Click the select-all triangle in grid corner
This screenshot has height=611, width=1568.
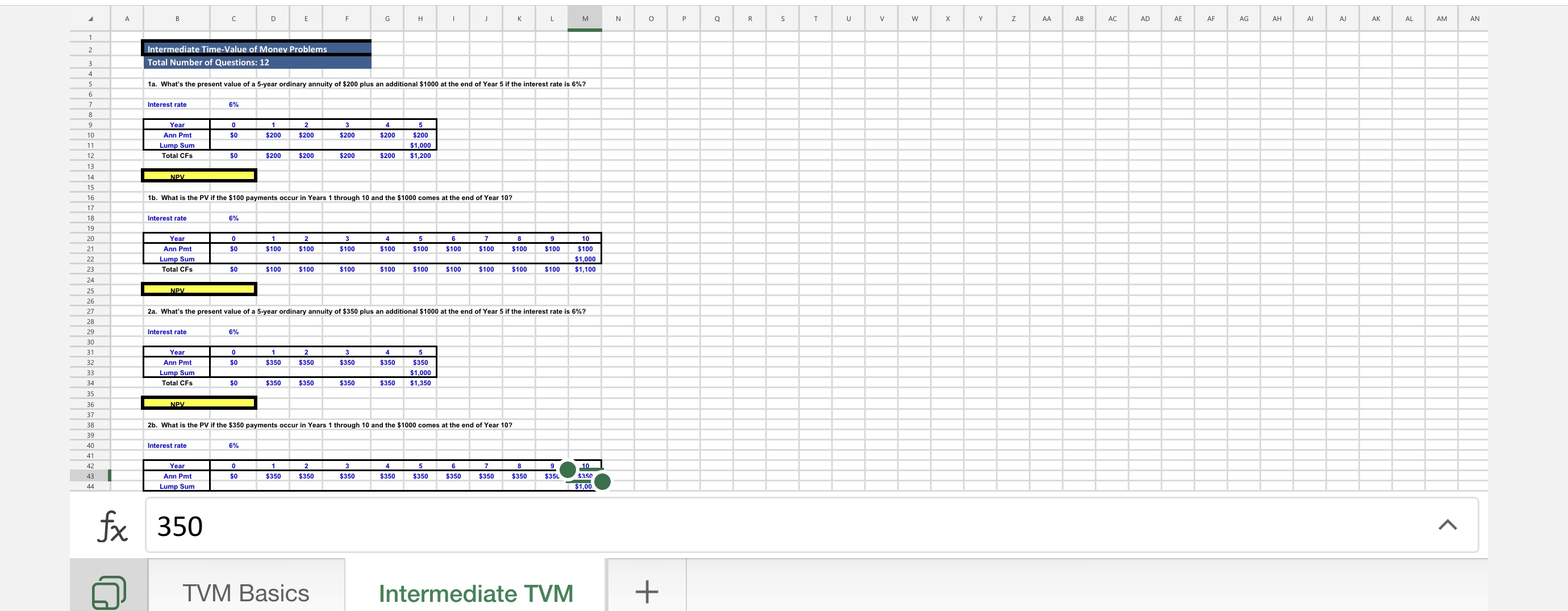point(90,18)
